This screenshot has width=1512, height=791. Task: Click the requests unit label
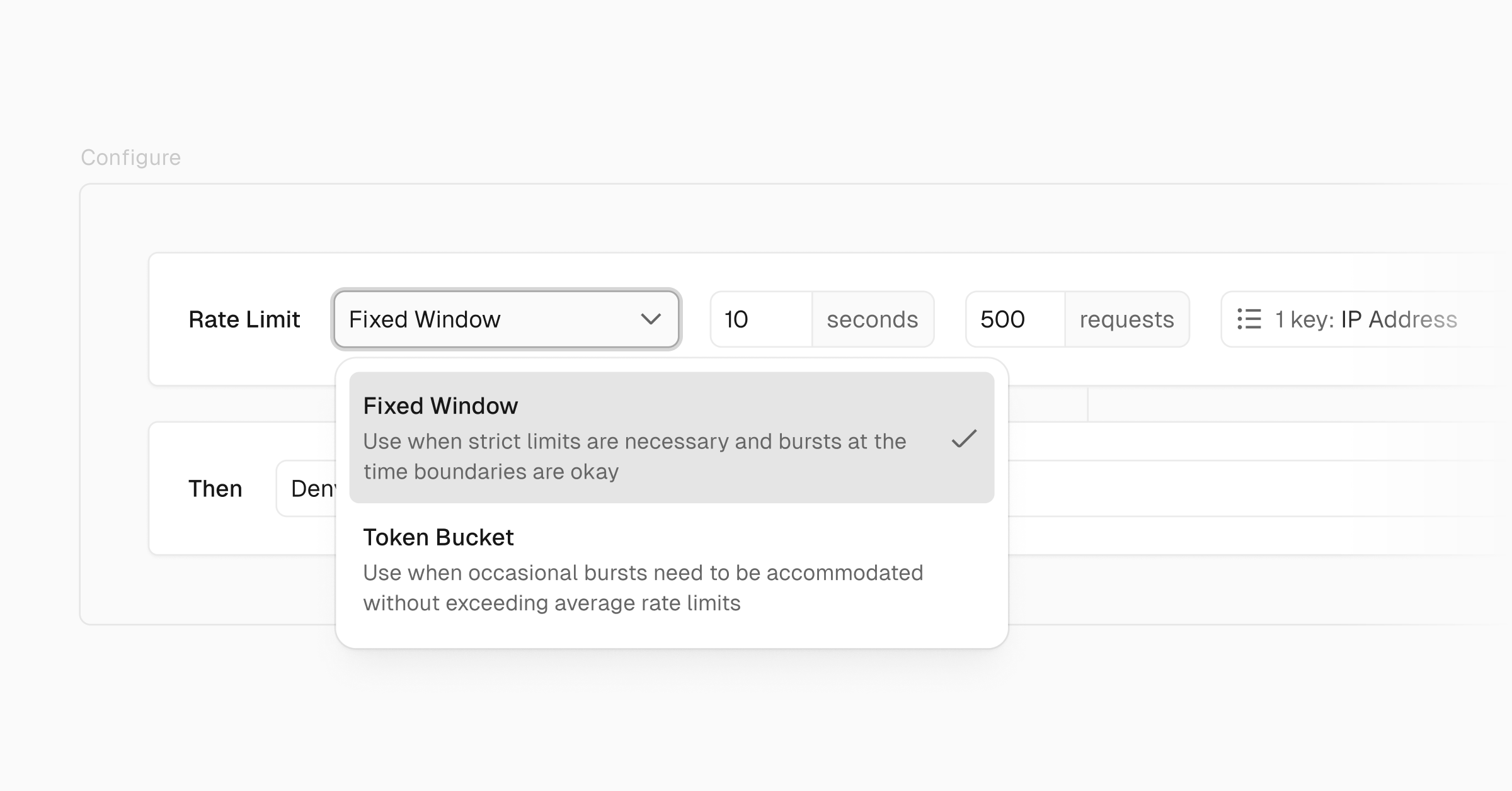tap(1127, 319)
